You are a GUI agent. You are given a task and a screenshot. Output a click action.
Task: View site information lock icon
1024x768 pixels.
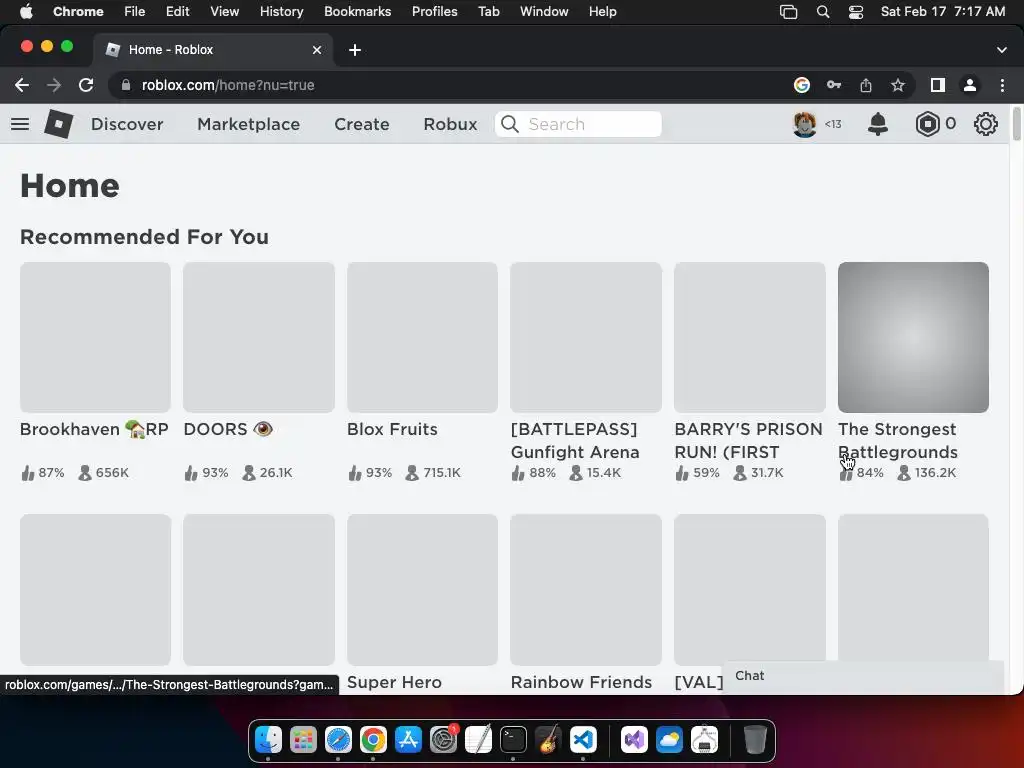[x=126, y=85]
